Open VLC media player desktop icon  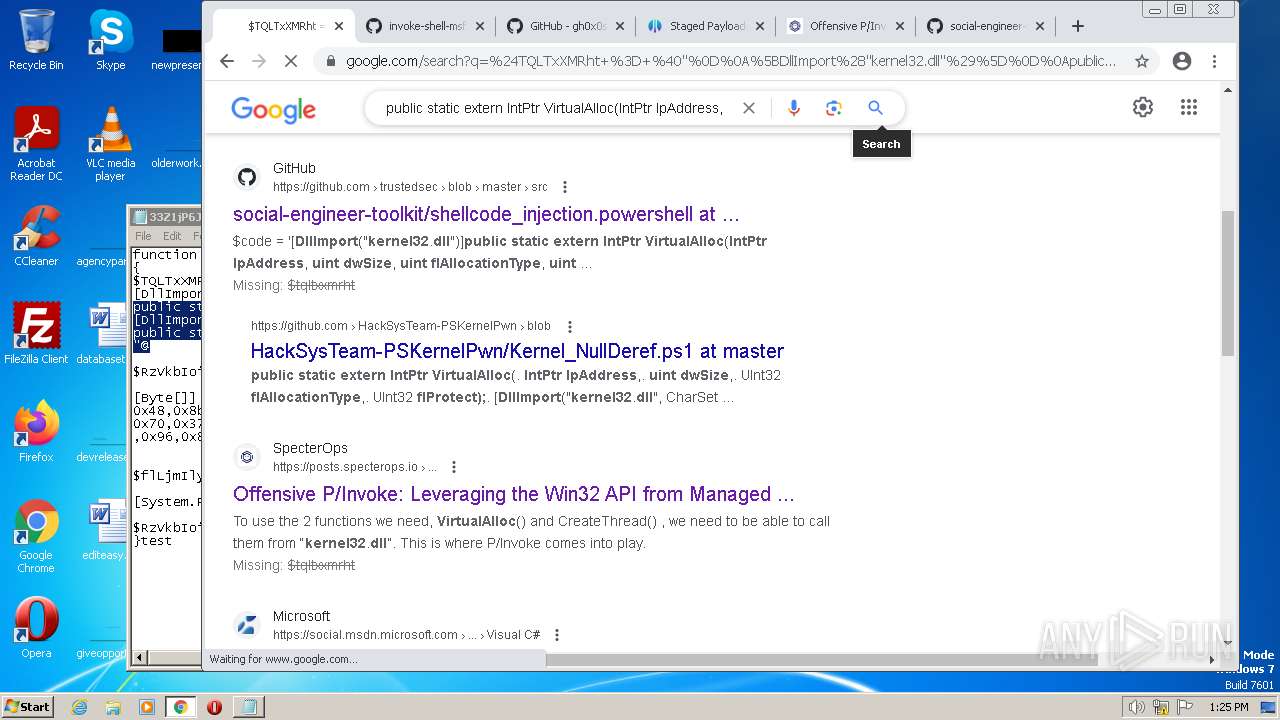pos(110,144)
